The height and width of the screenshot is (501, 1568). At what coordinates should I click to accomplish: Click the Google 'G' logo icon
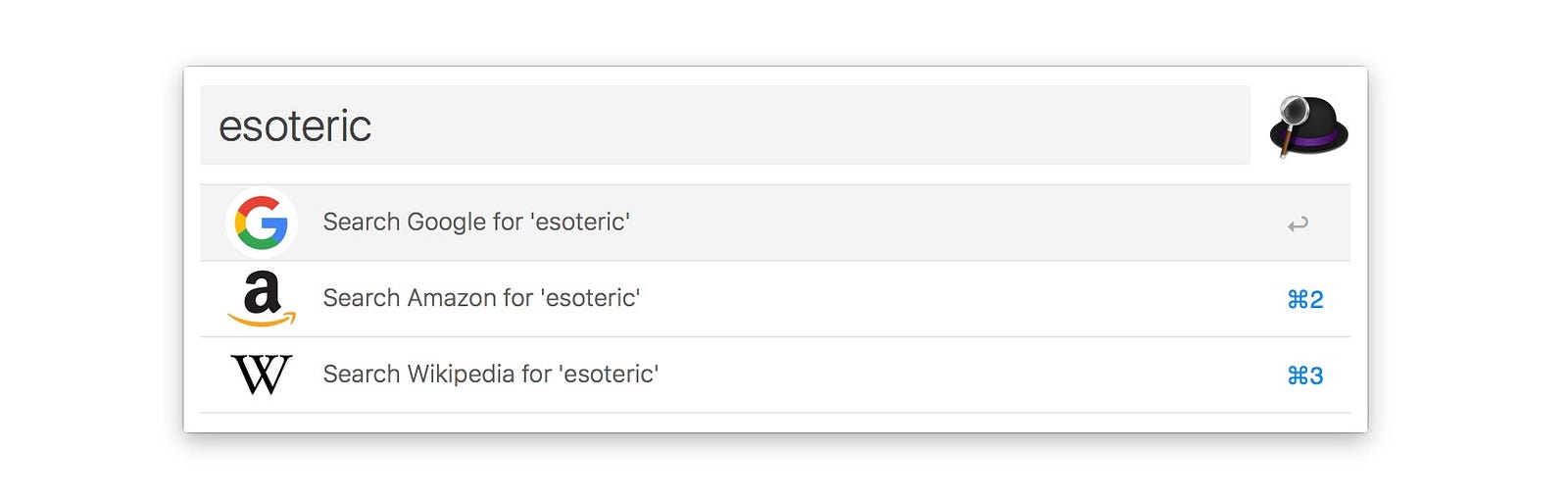pos(262,223)
